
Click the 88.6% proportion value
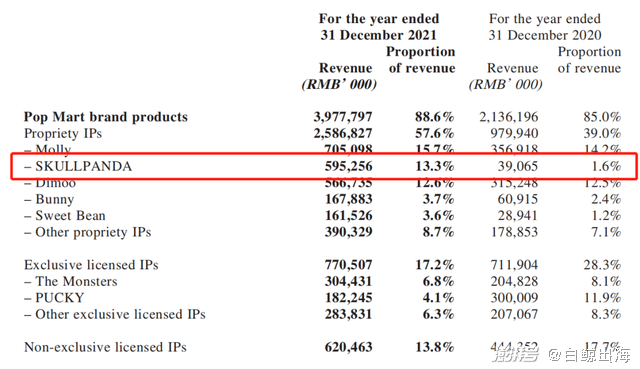point(434,117)
